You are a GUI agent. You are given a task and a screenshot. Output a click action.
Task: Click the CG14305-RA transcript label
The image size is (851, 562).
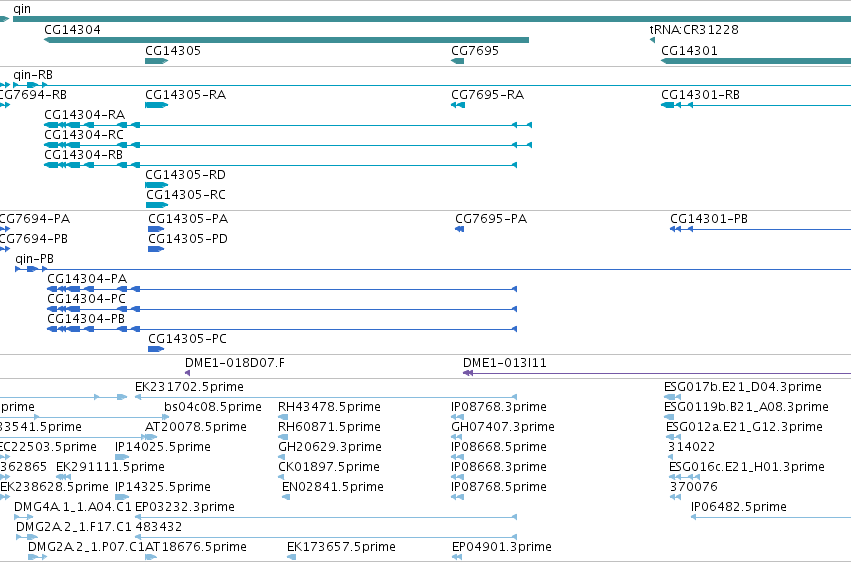pos(186,94)
